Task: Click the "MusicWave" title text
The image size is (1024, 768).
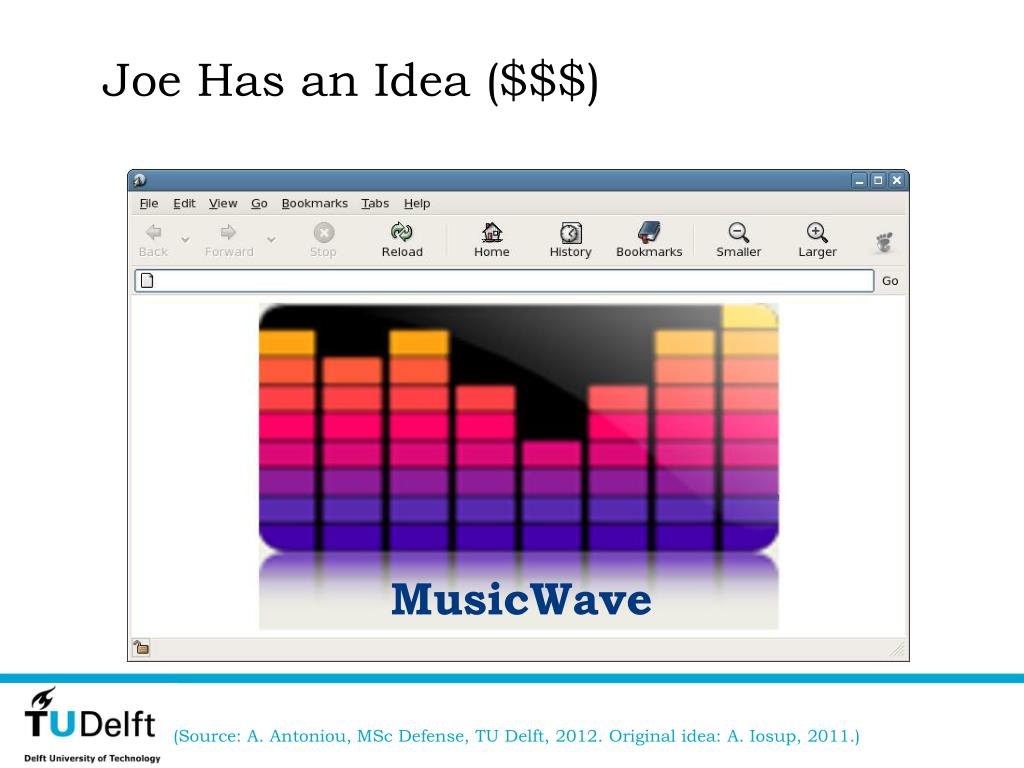Action: pyautogui.click(x=521, y=599)
